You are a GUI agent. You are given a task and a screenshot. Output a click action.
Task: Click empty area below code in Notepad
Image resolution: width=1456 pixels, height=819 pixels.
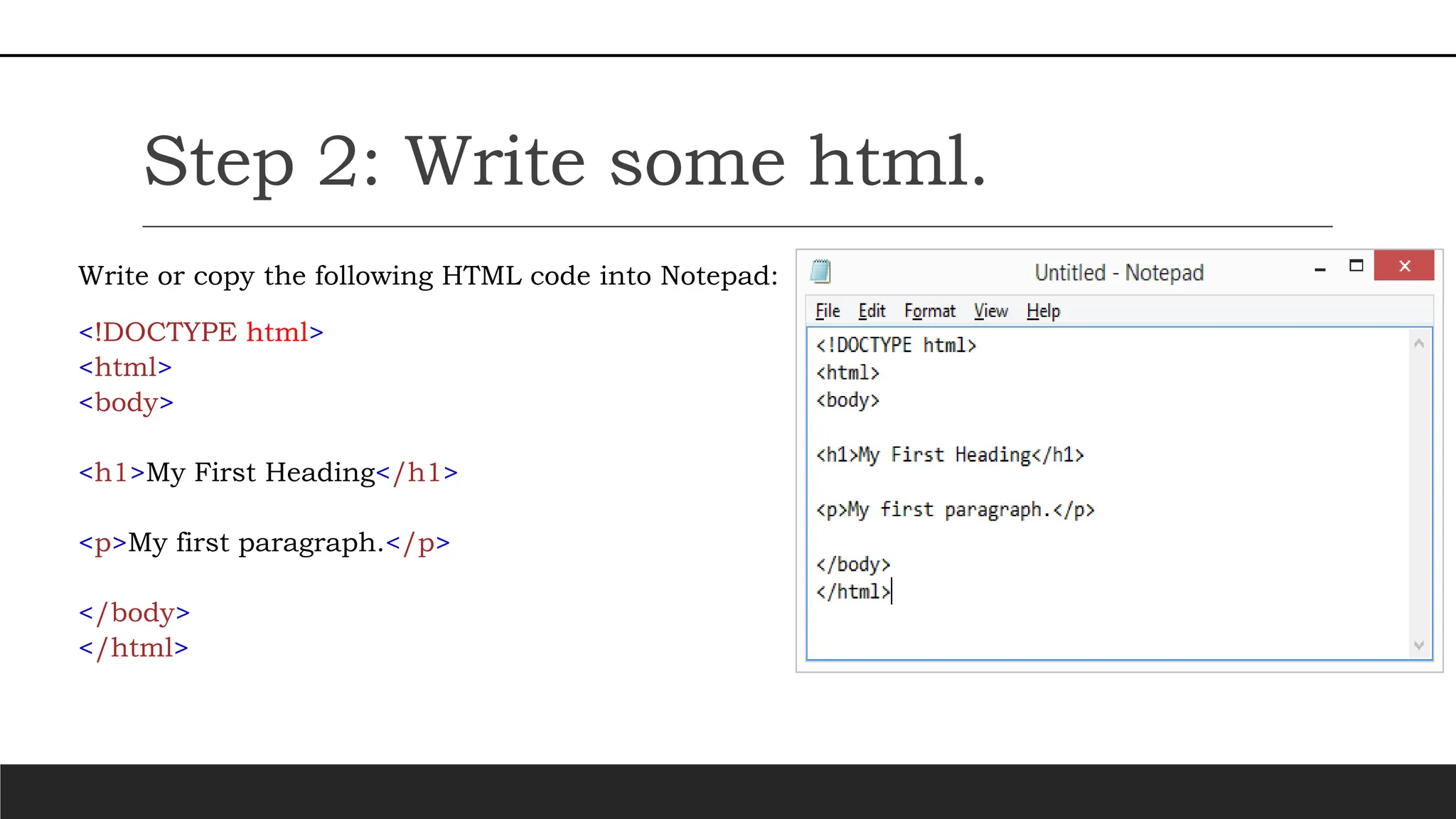pos(1102,629)
